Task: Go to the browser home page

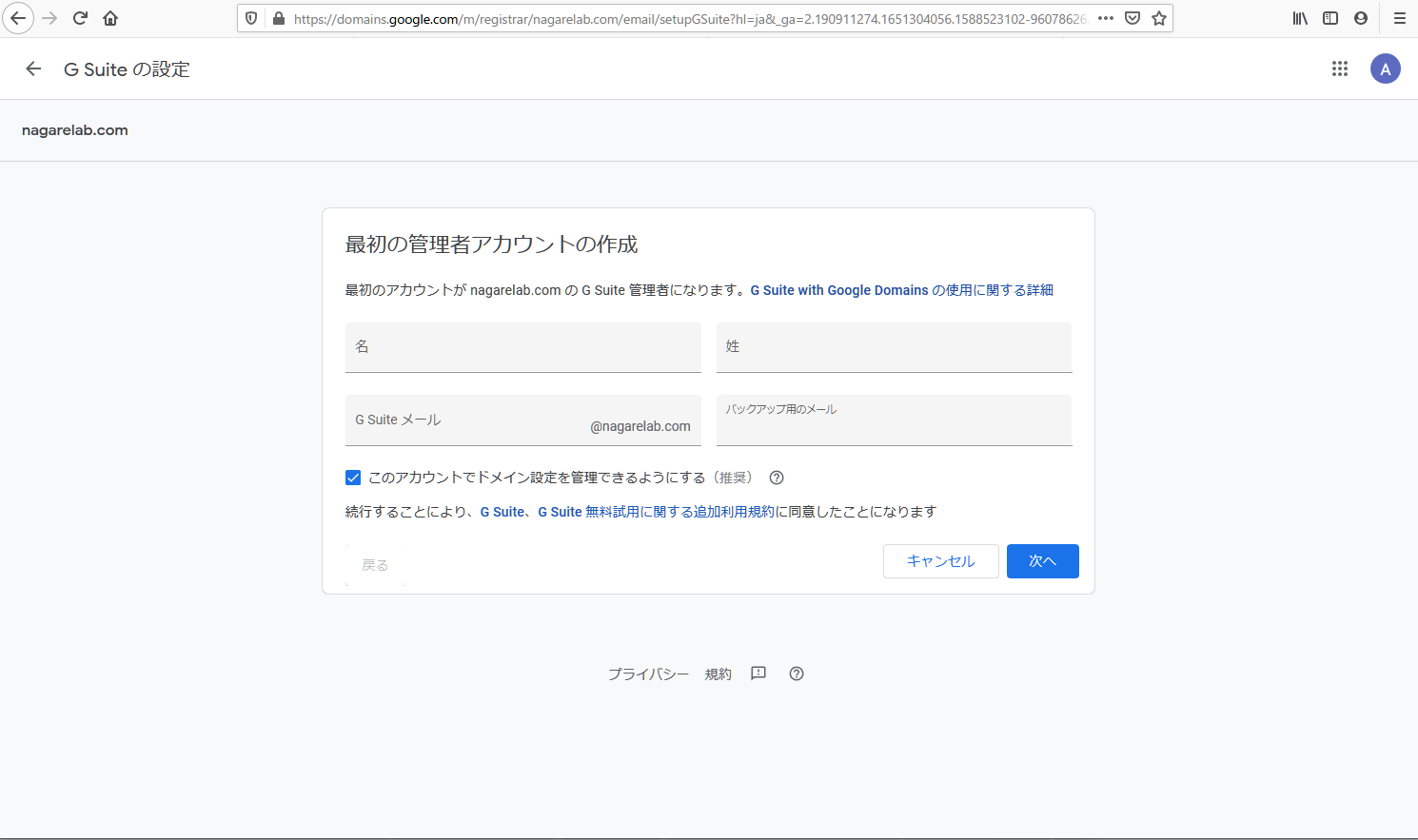Action: click(110, 18)
